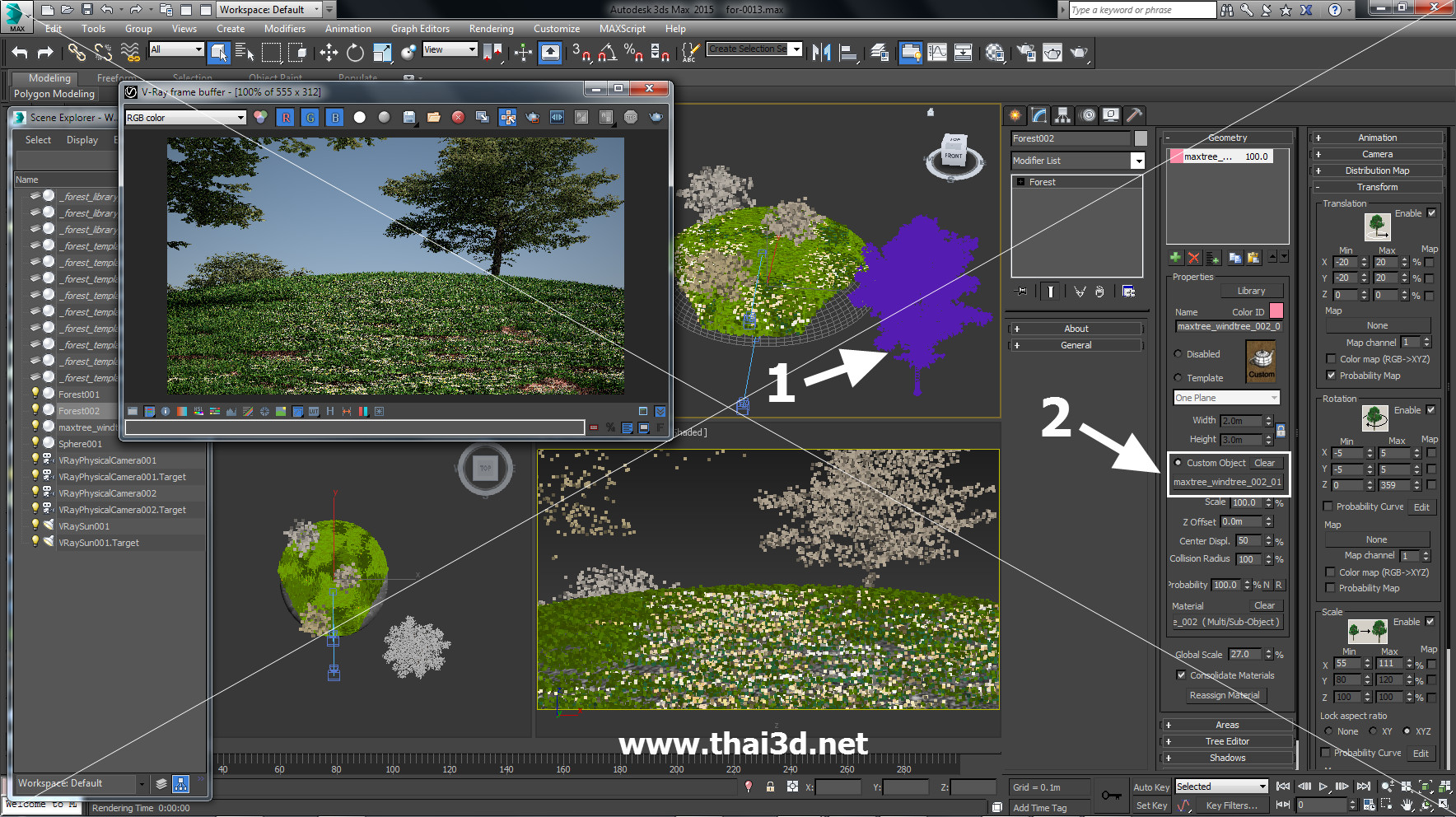Delete geometry item with red X icon
Viewport: 1456px width, 817px height.
coord(1193,258)
